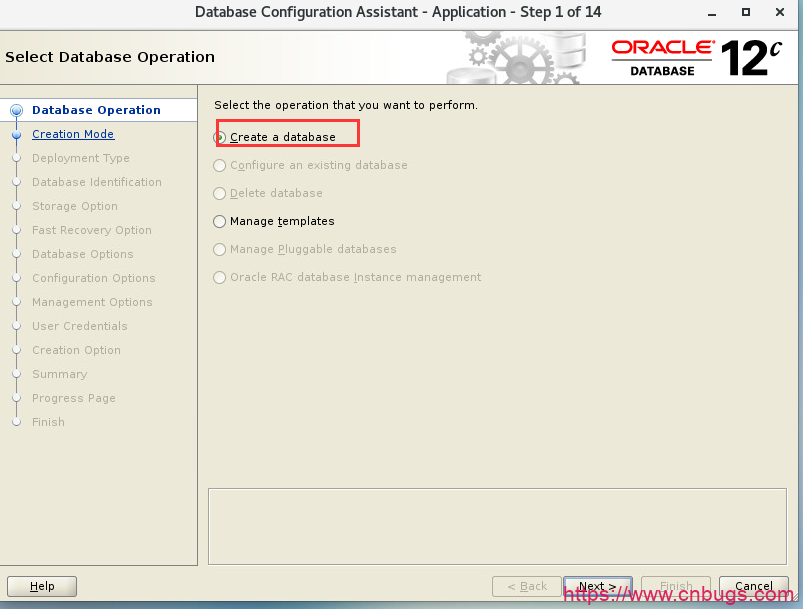
Task: Open Help for the wizard
Action: (x=42, y=586)
